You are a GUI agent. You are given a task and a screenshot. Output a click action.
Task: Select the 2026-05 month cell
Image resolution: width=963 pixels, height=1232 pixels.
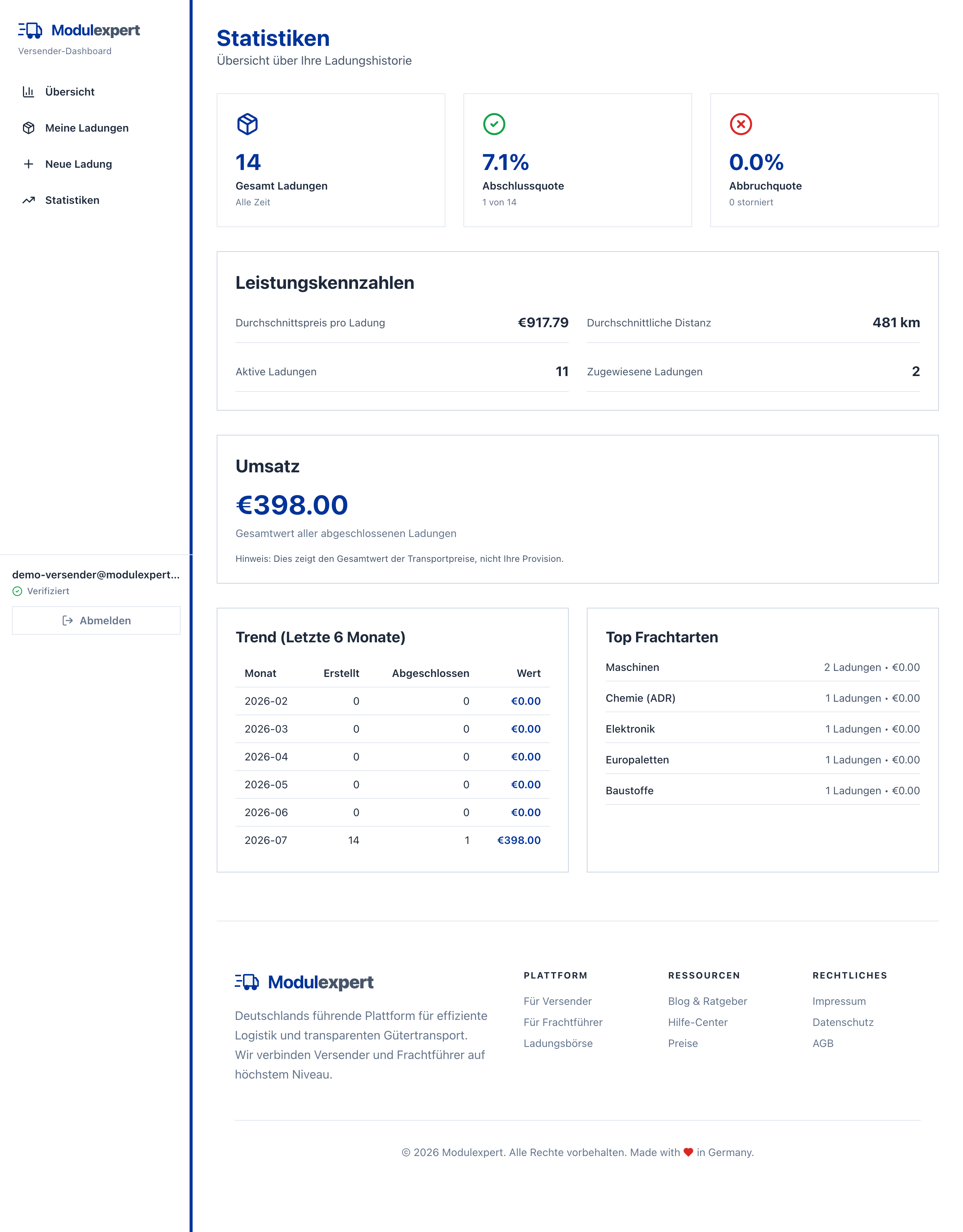pyautogui.click(x=266, y=784)
